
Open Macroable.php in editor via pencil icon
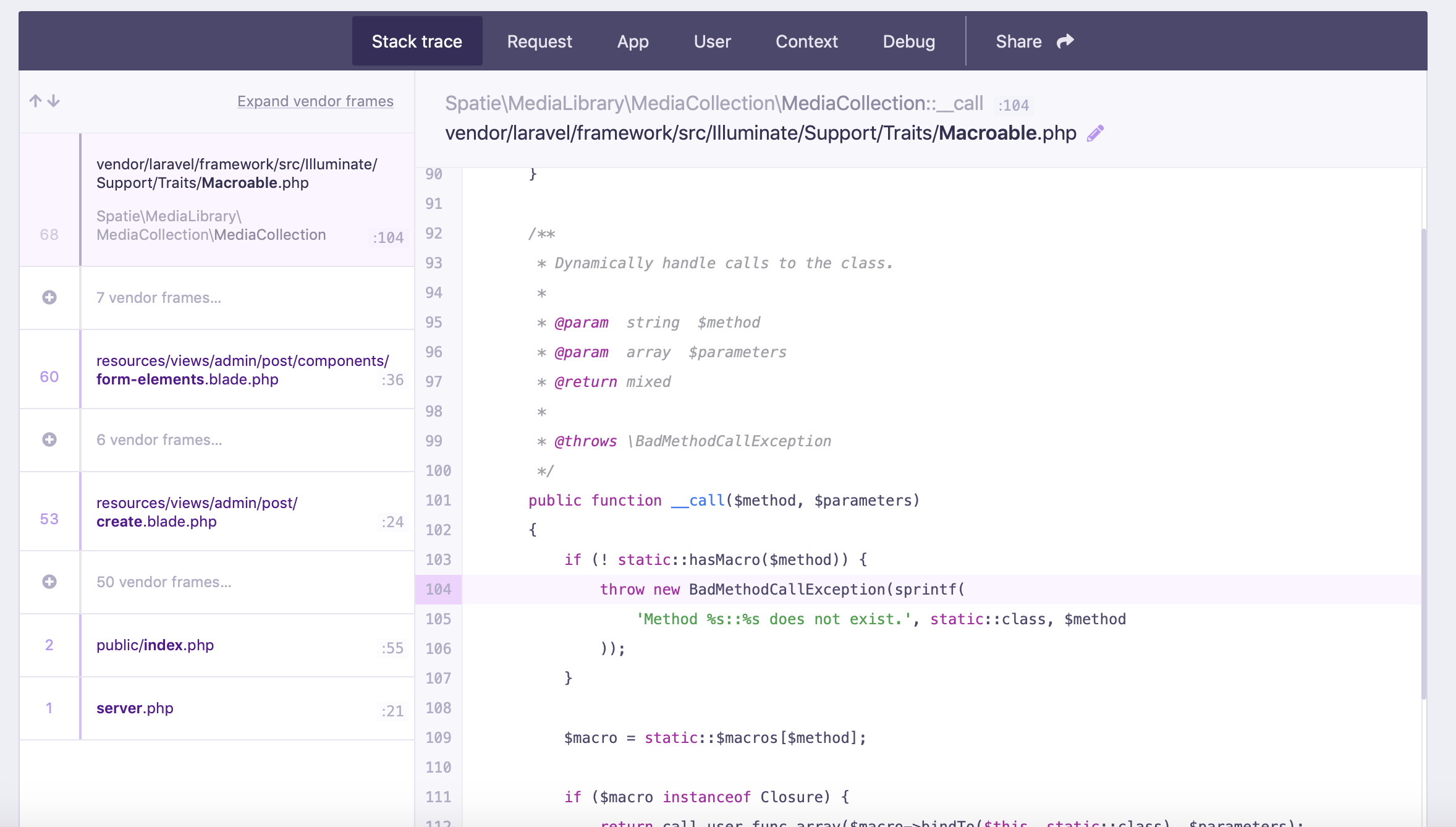tap(1095, 132)
